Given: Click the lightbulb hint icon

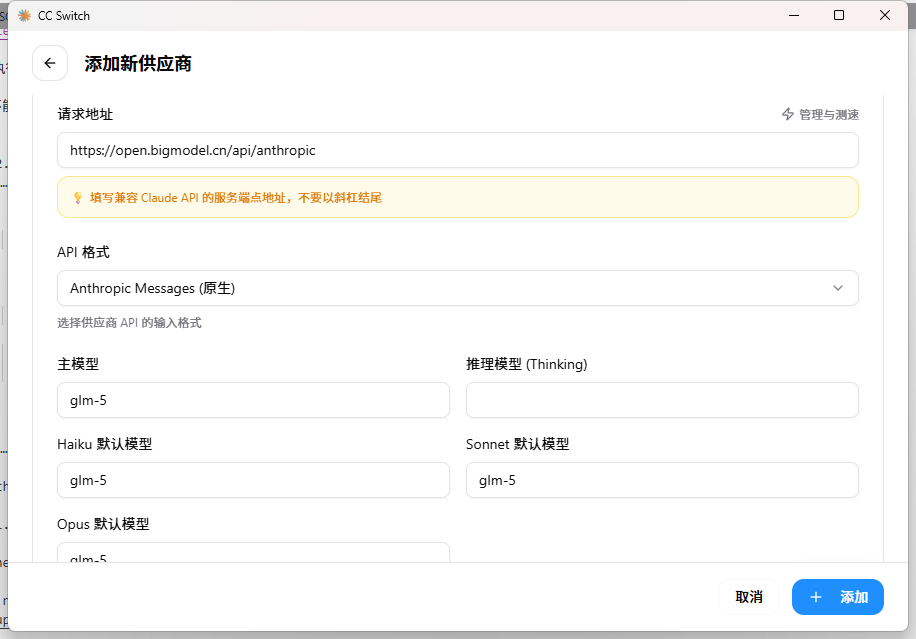Looking at the screenshot, I should click(77, 198).
